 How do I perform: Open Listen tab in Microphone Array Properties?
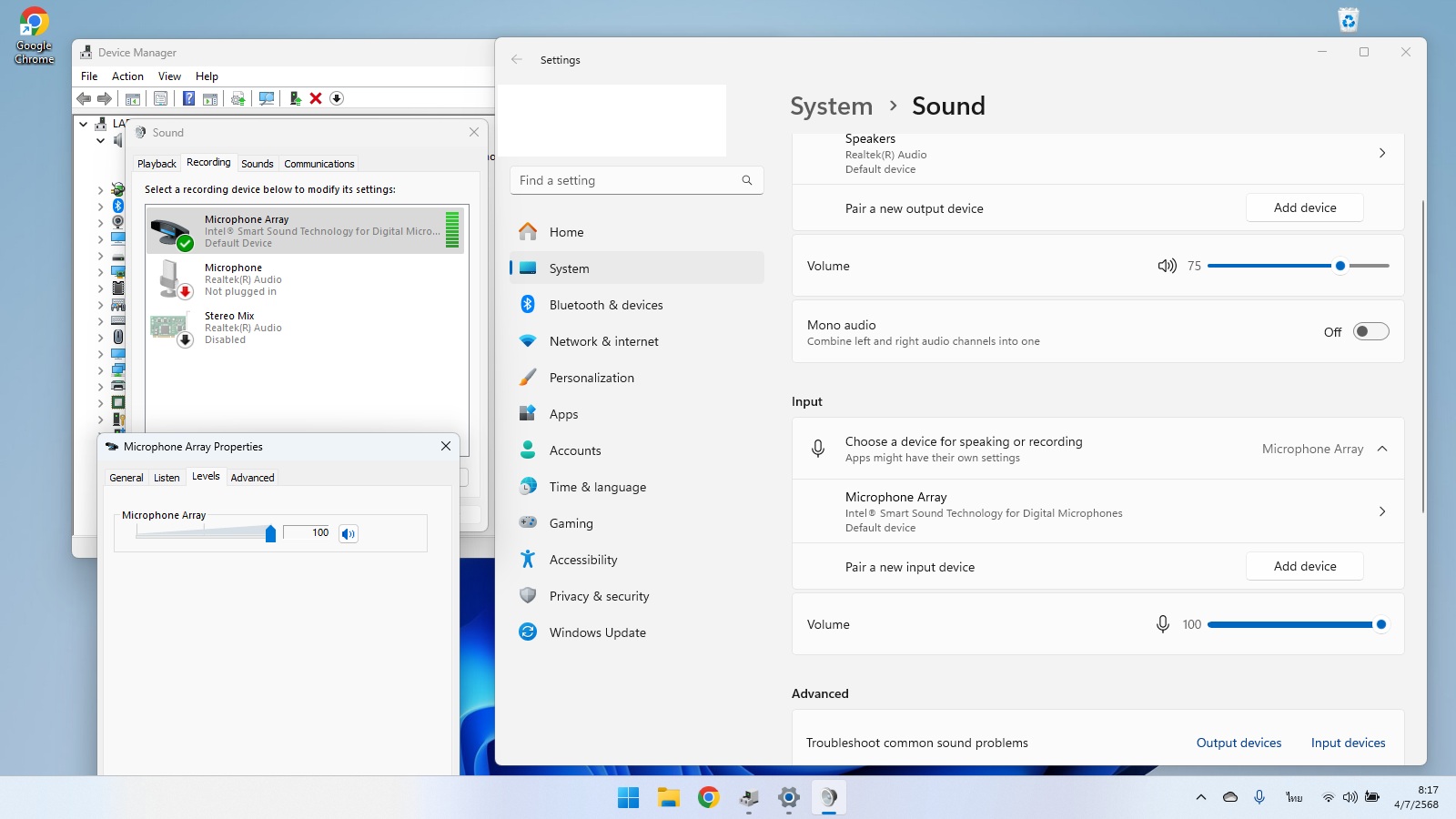pos(167,478)
